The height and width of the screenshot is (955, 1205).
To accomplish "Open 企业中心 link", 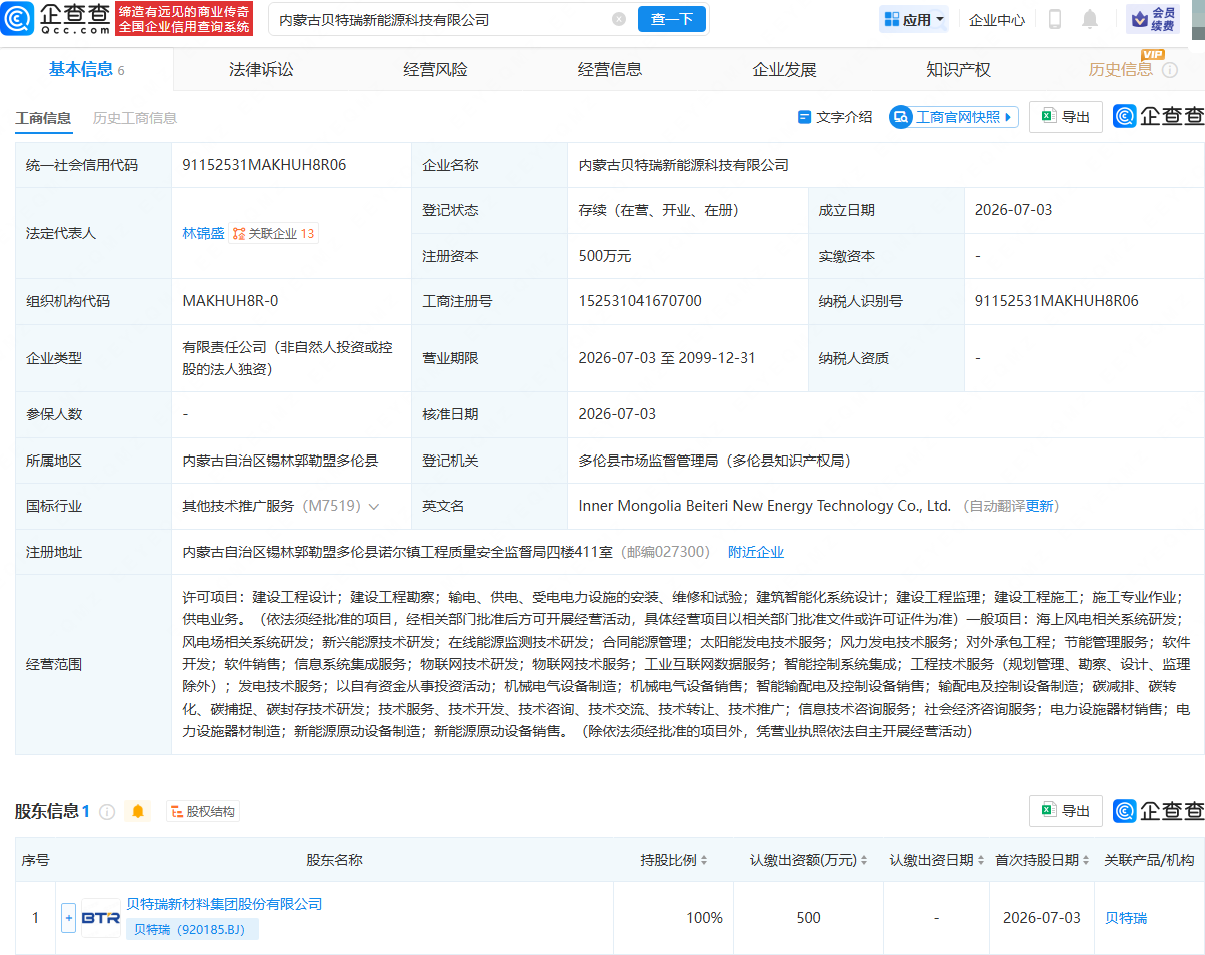I will (997, 19).
